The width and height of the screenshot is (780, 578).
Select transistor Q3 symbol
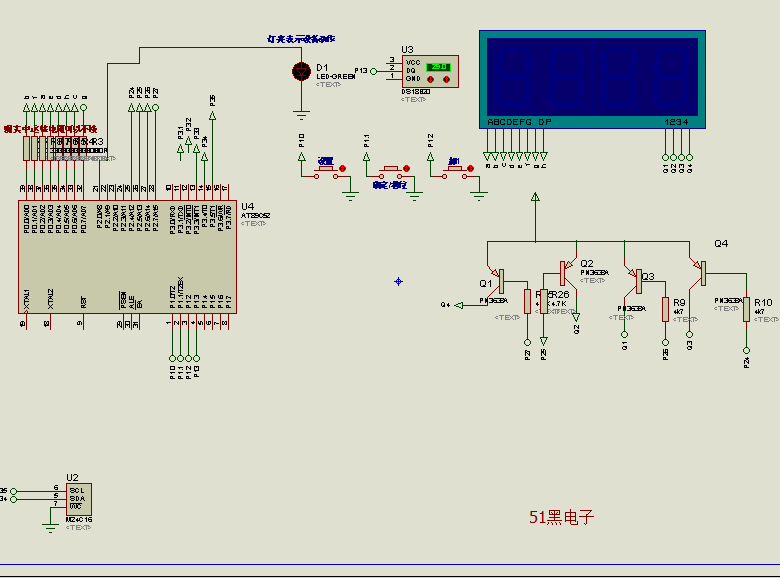[636, 282]
